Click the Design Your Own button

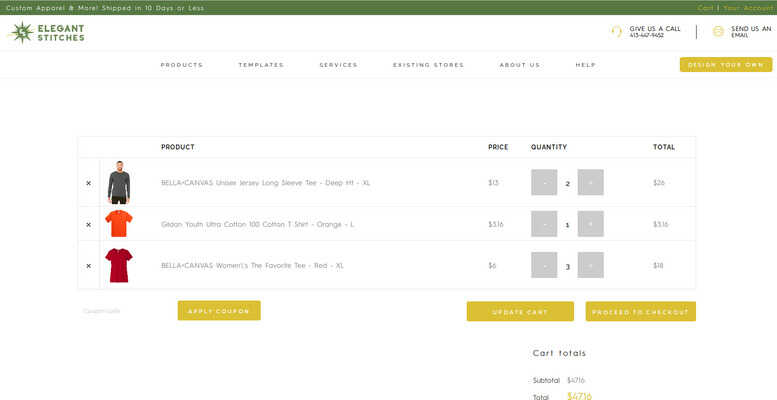pyautogui.click(x=726, y=64)
